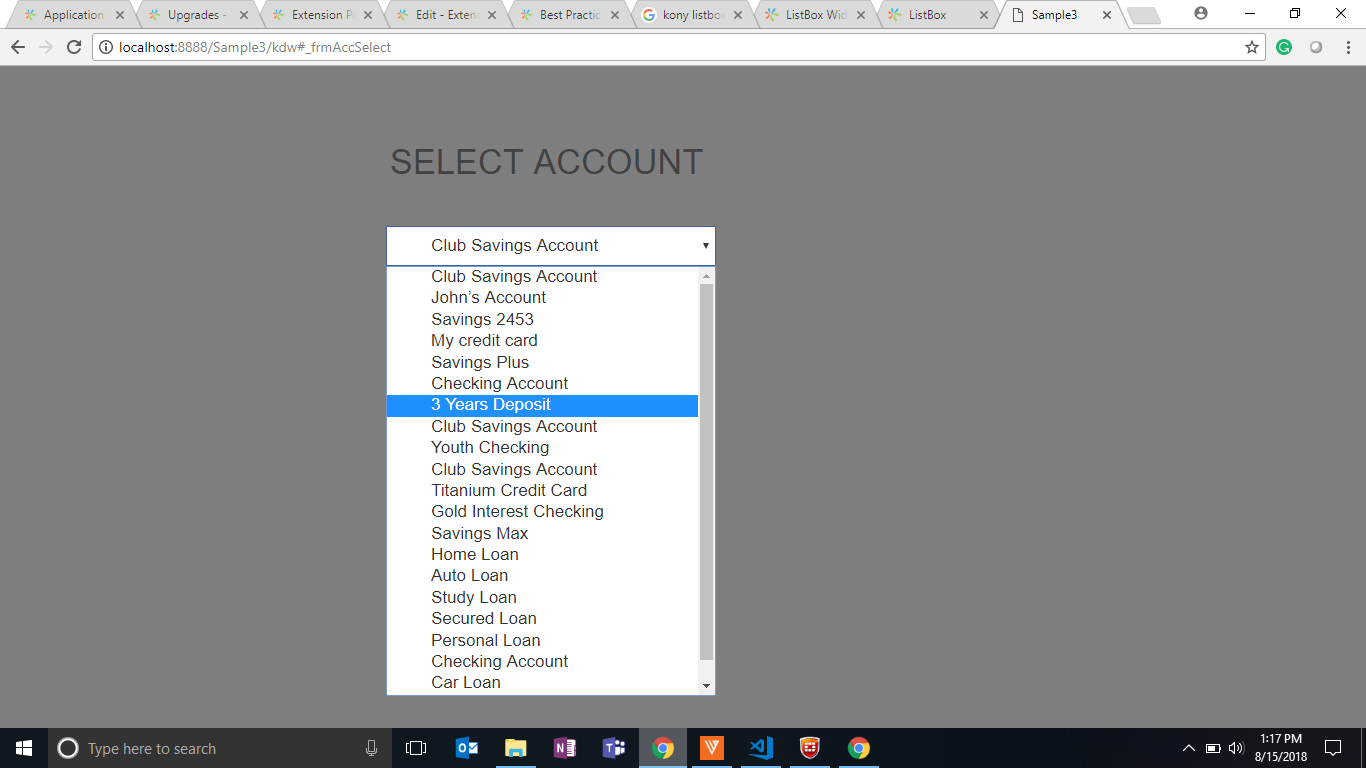The image size is (1366, 768).
Task: Pick Gold Interest Checking from the list
Action: [517, 512]
